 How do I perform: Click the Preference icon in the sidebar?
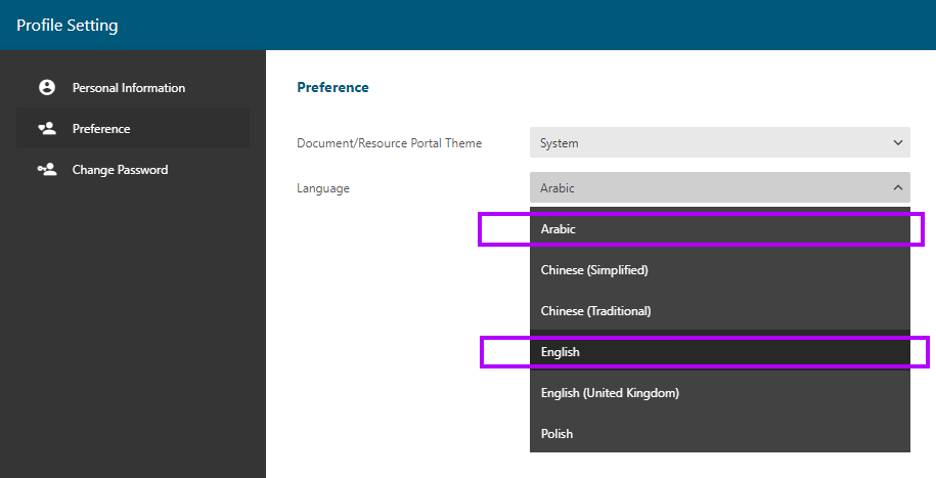click(46, 129)
